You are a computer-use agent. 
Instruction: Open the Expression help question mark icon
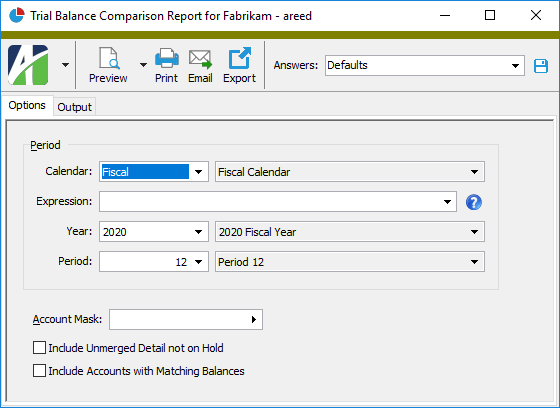pos(474,202)
